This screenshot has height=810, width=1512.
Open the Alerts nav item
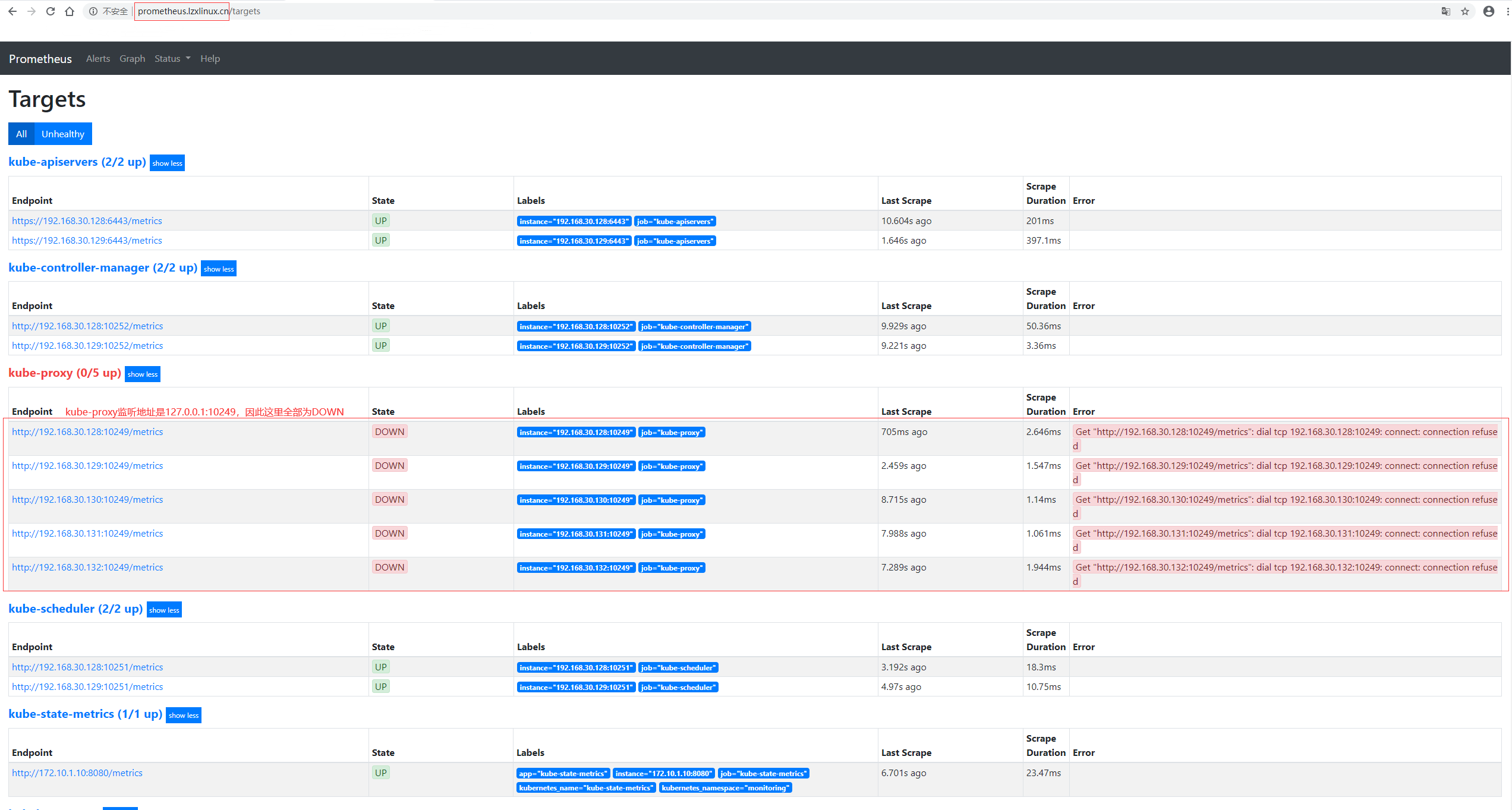98,59
